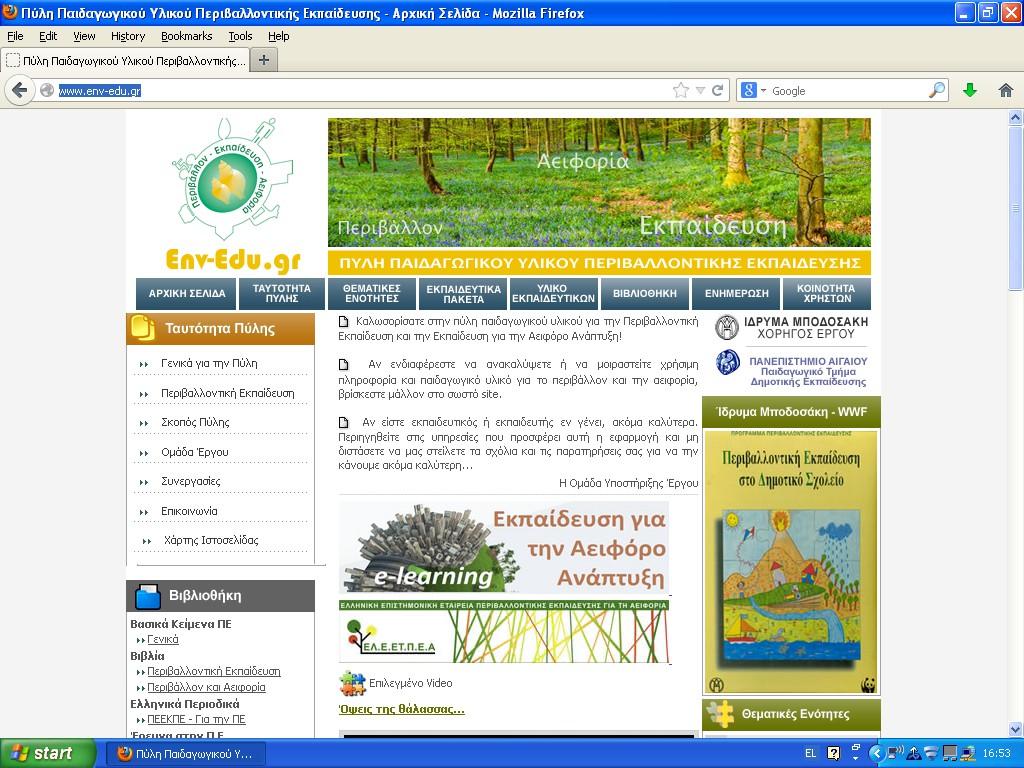Open the Bookmarks menu
This screenshot has height=768, width=1024.
(x=186, y=36)
